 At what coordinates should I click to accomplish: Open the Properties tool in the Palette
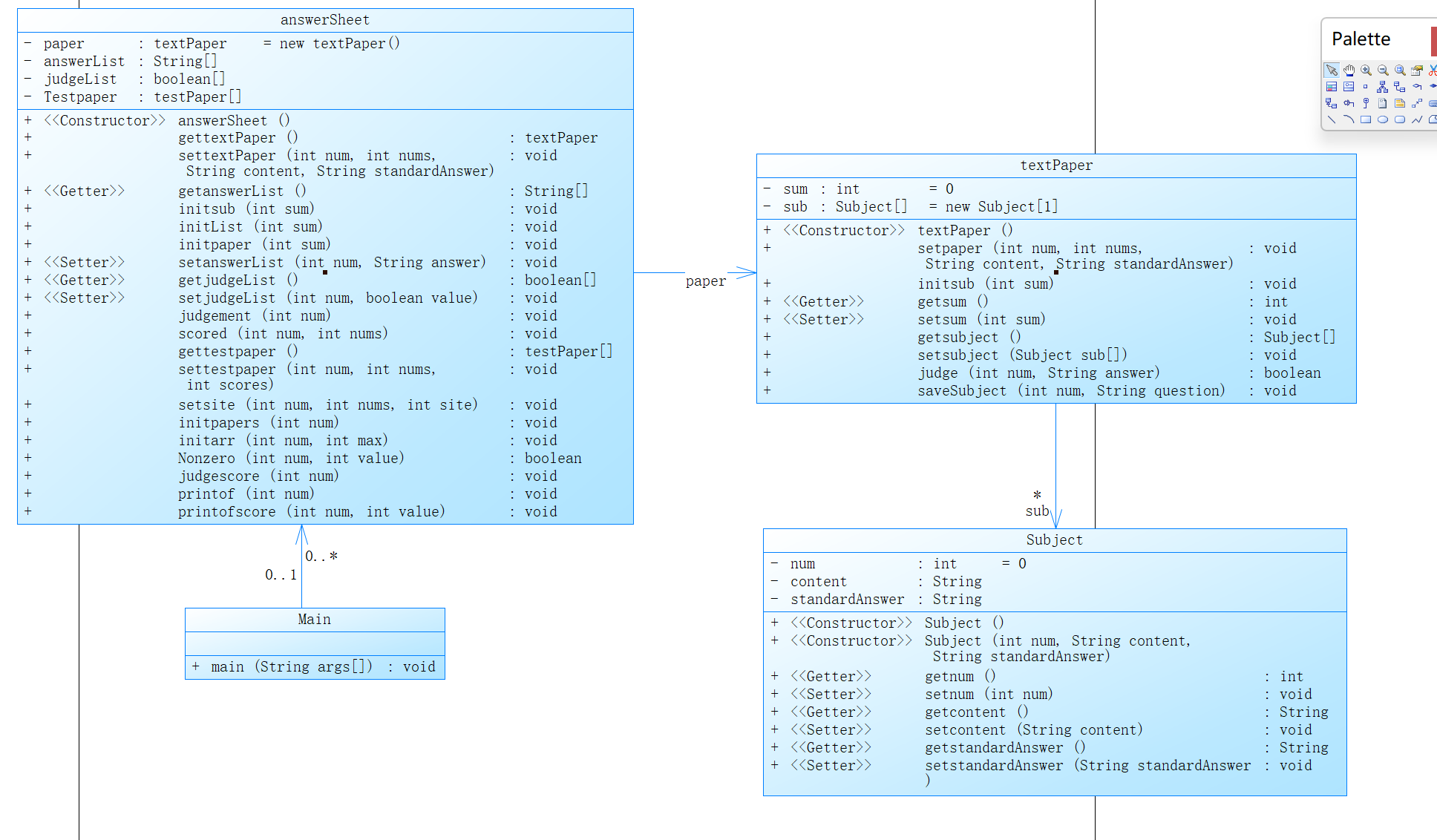click(x=1416, y=70)
